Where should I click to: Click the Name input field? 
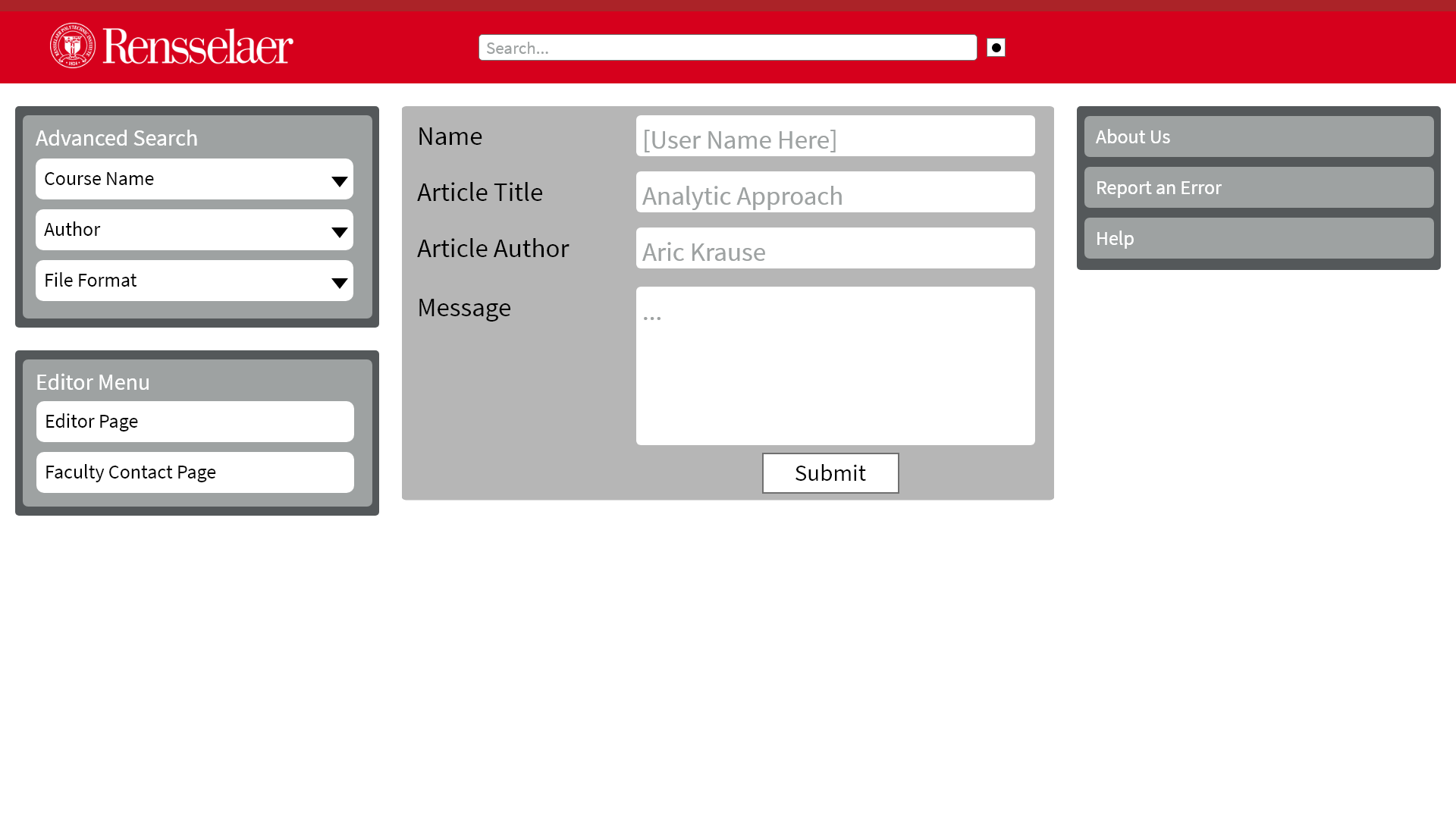point(835,136)
